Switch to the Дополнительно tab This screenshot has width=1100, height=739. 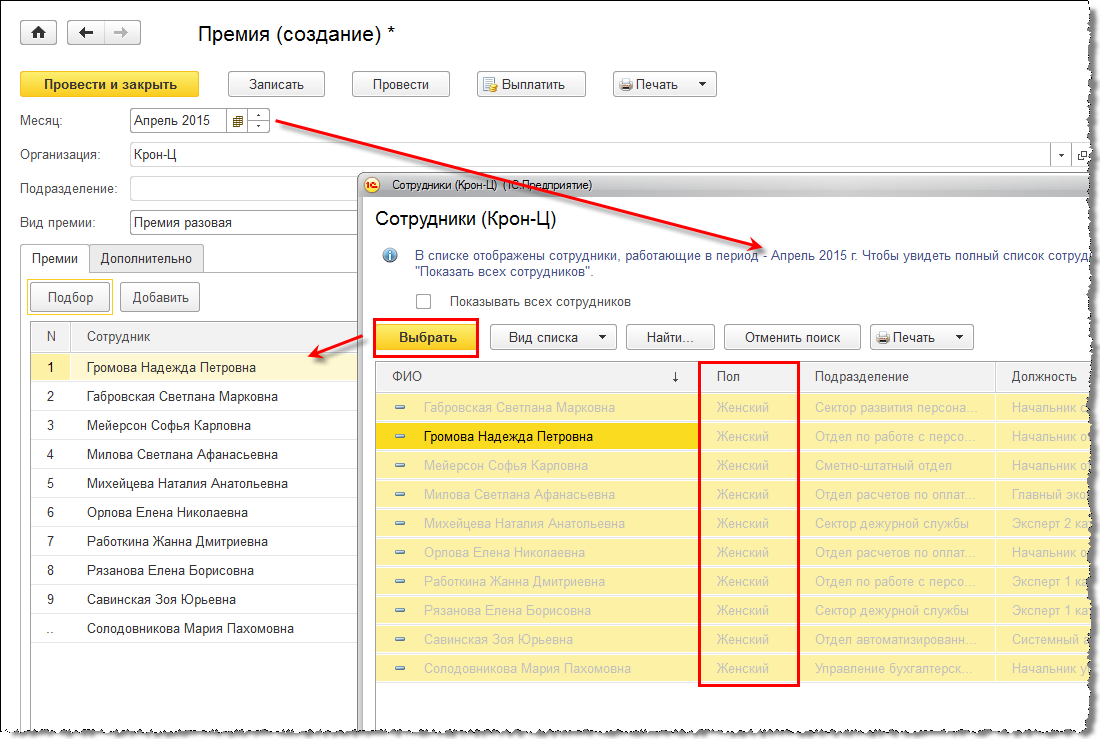[146, 258]
